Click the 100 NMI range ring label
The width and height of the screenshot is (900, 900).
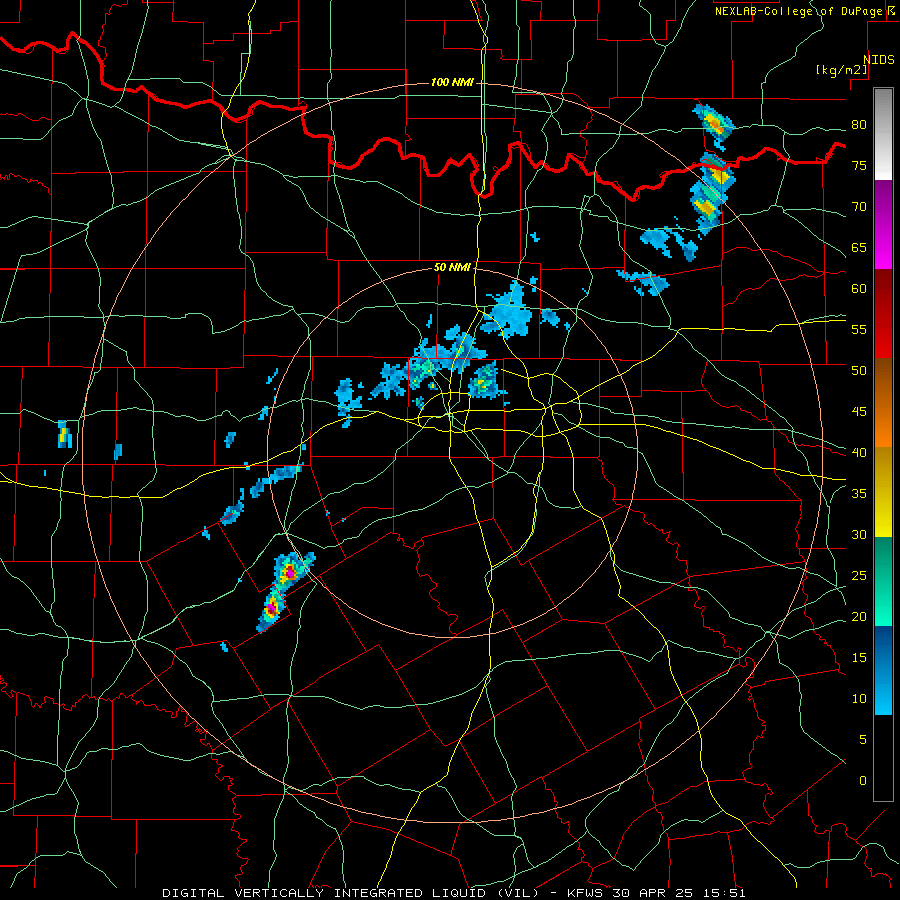(452, 83)
